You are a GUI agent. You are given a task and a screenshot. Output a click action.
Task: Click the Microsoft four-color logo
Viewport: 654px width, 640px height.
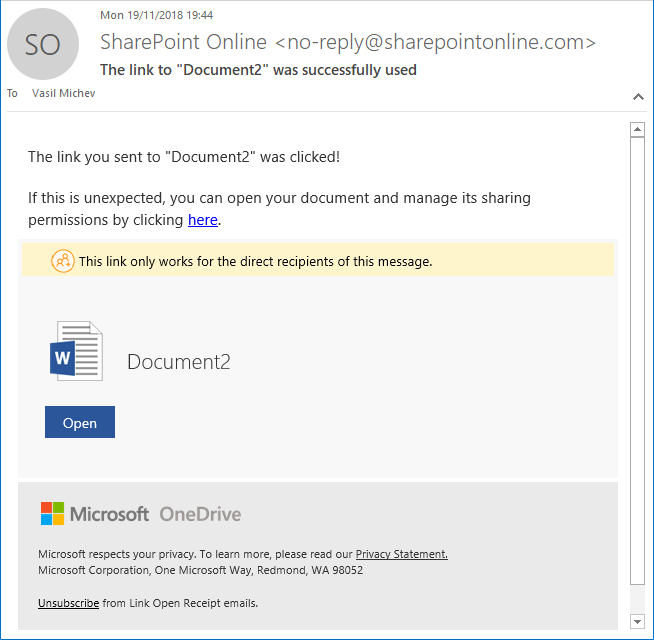click(53, 514)
